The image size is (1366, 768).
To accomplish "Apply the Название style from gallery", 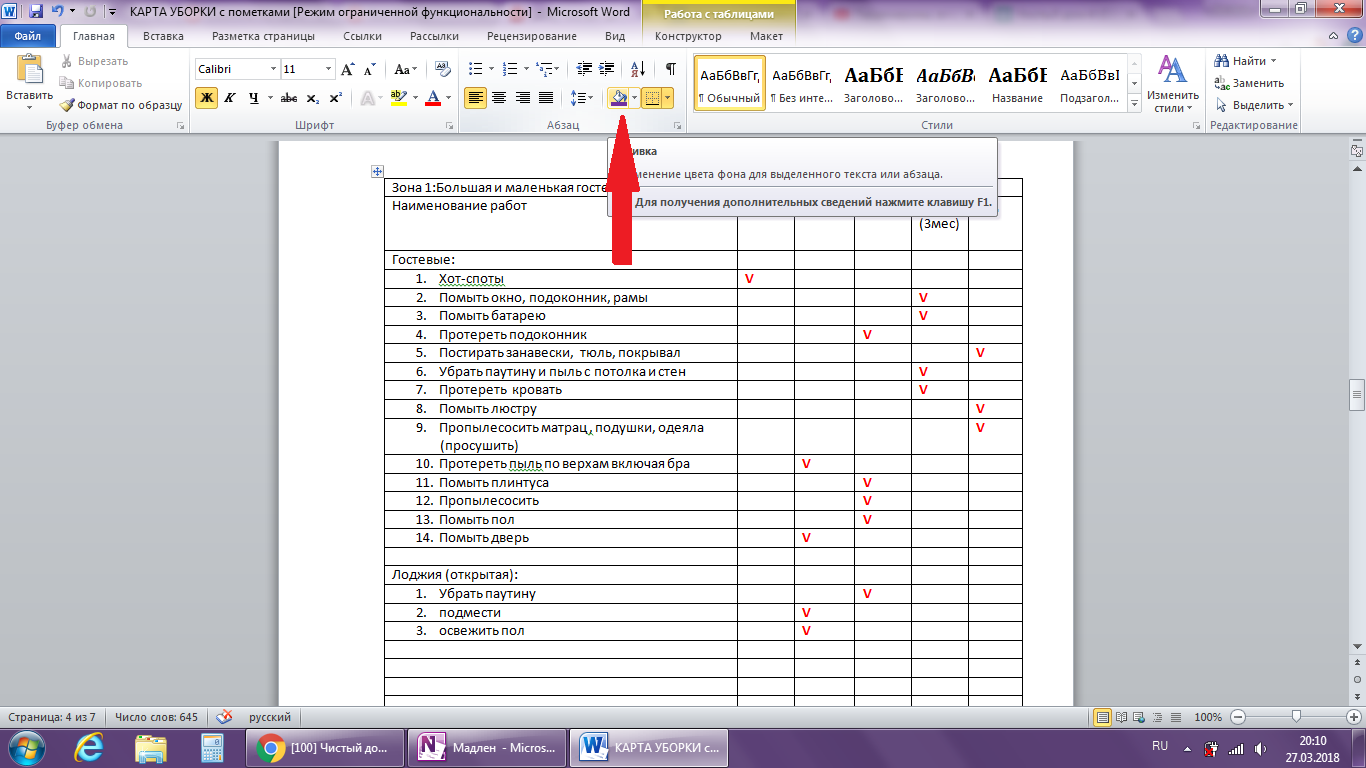I will click(x=1017, y=85).
